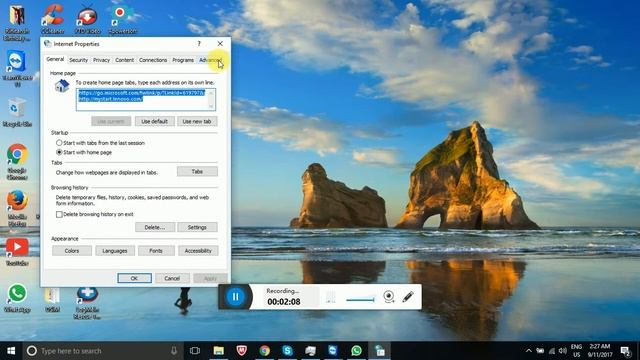This screenshot has height=360, width=640.
Task: Open the Tabs settings button
Action: 197,171
